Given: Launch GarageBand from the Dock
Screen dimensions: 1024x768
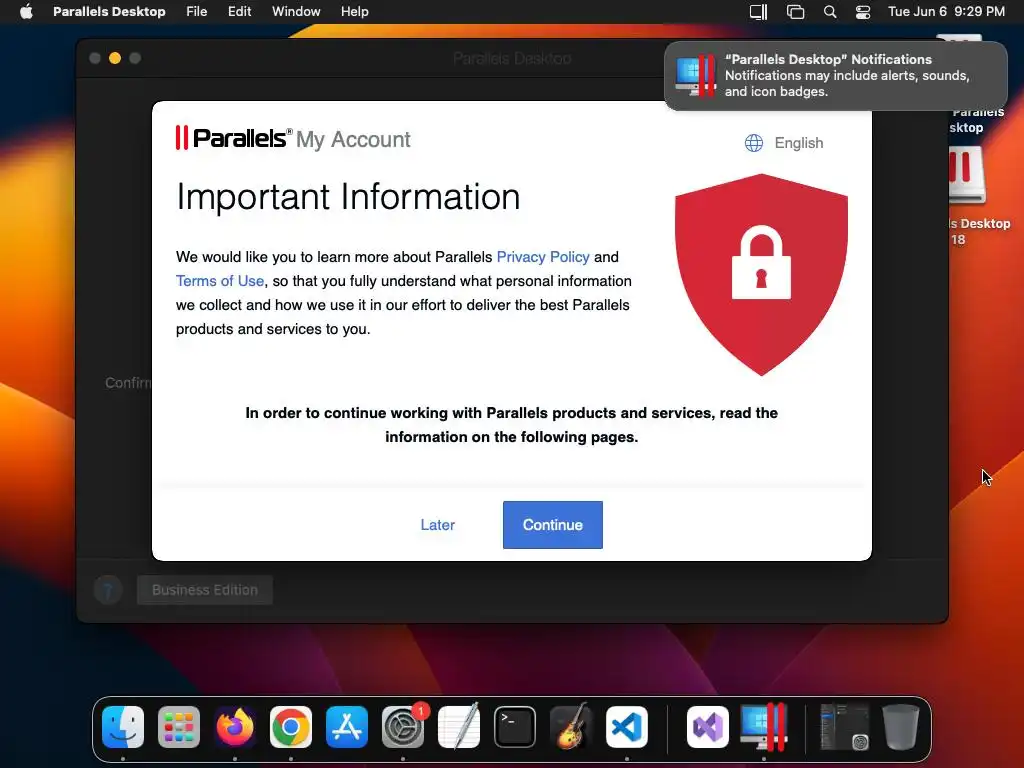Looking at the screenshot, I should tap(571, 727).
